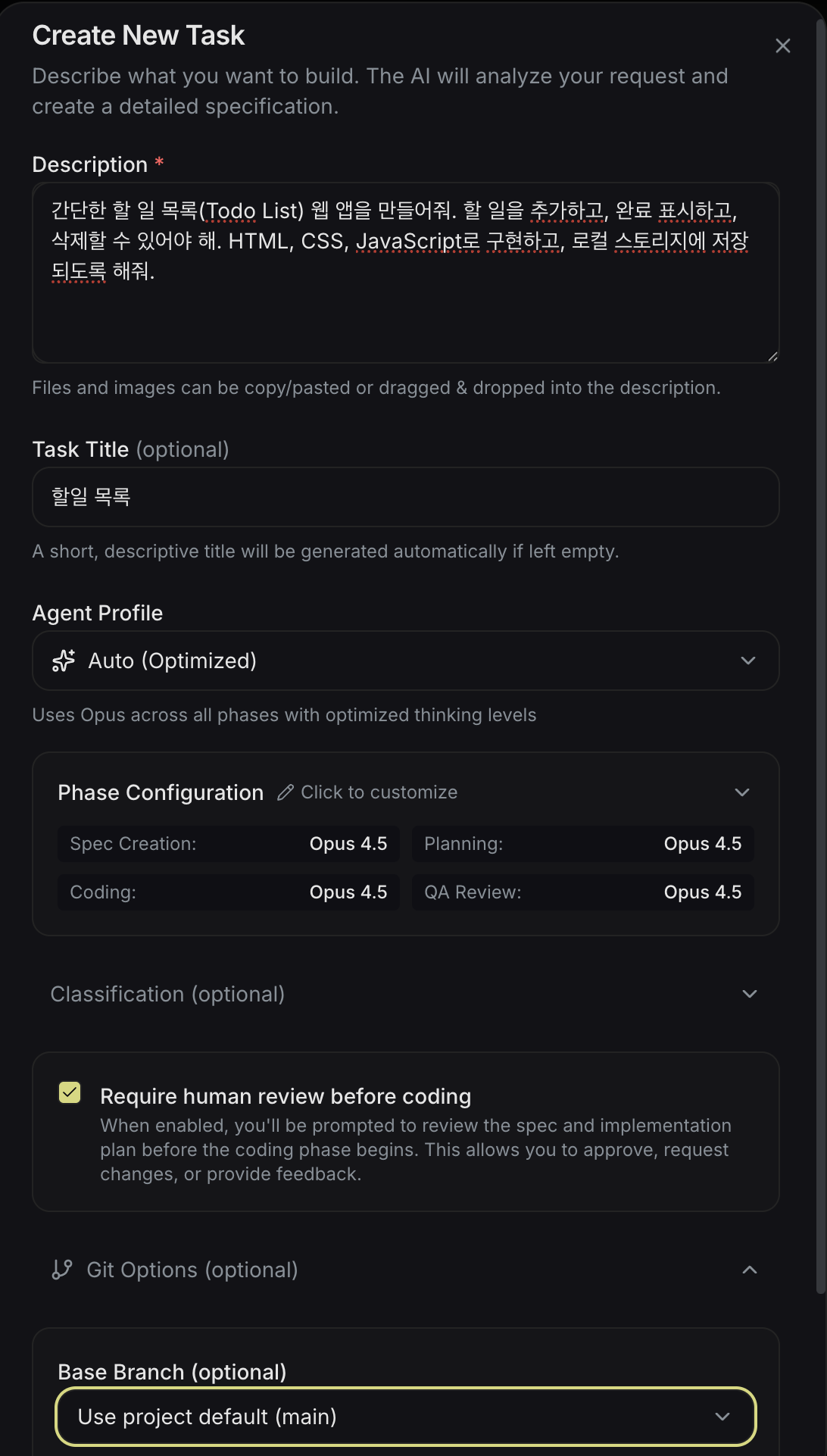Collapse the Git Options section chevron

tap(750, 1270)
